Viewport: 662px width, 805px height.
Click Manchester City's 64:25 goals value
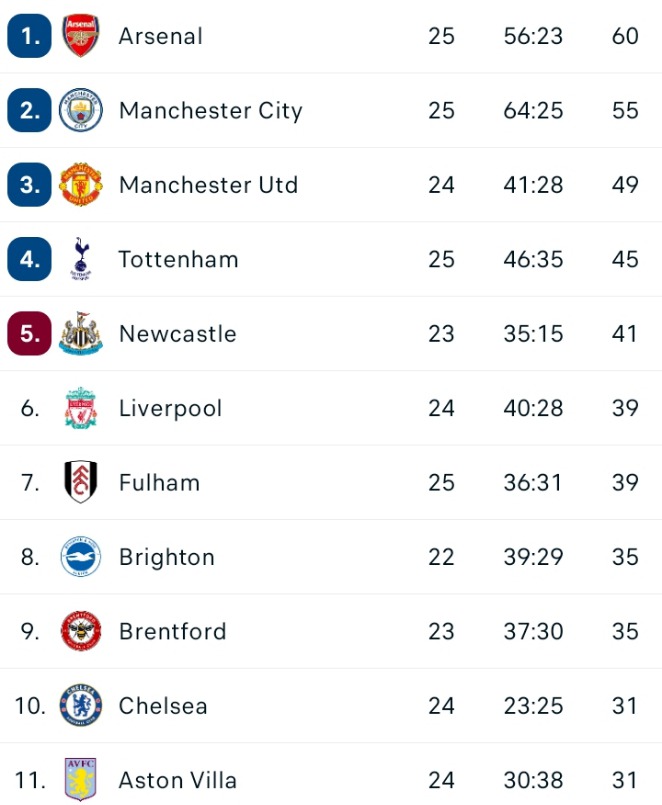pos(533,110)
